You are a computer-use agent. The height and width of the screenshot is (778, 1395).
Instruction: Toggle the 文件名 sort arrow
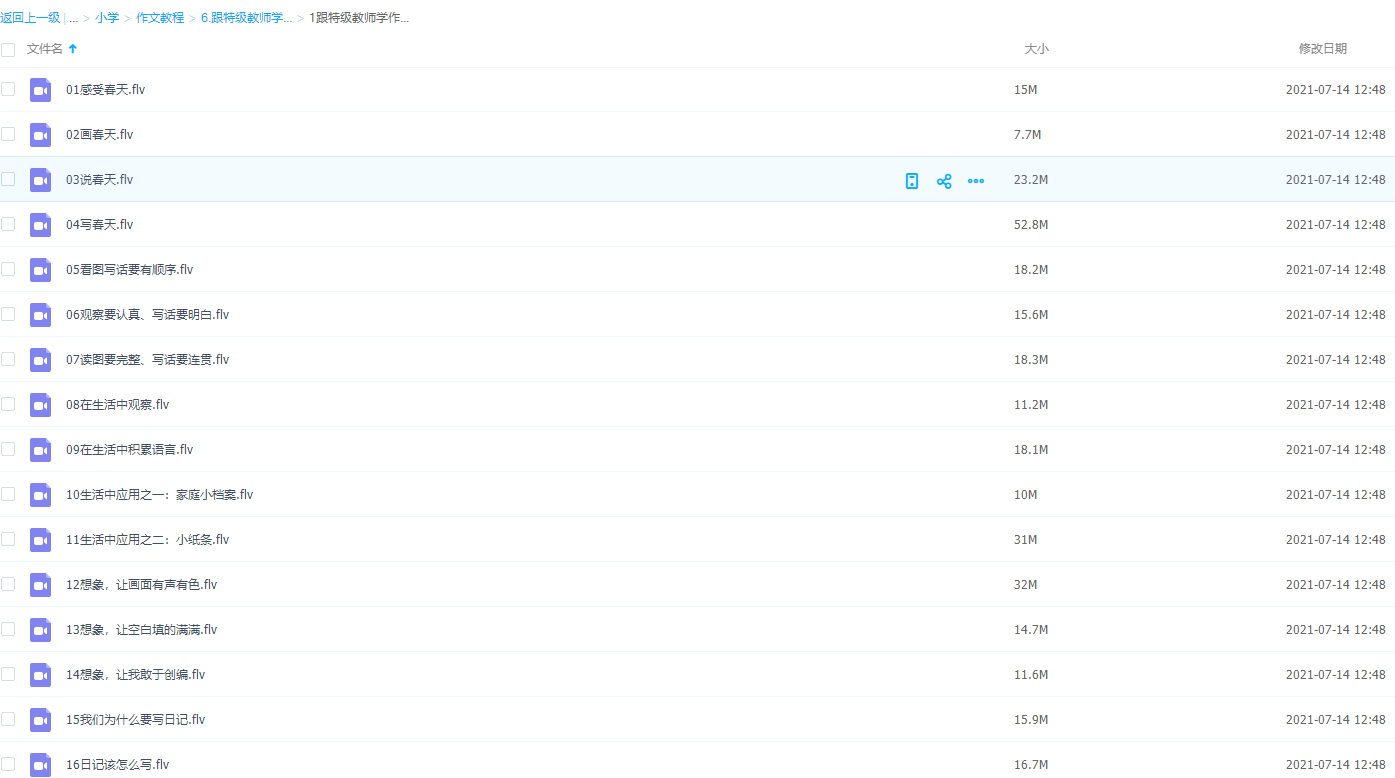tap(73, 49)
